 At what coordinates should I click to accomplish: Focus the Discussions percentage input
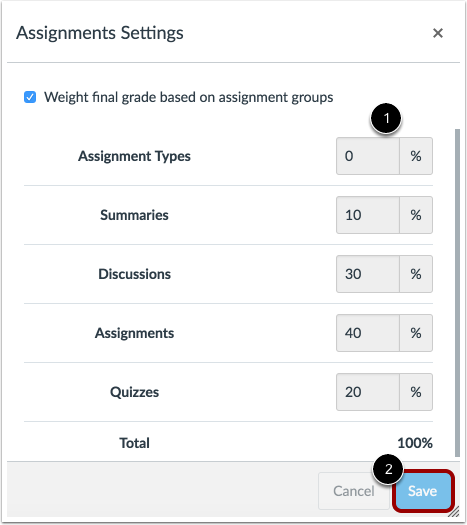tap(368, 274)
